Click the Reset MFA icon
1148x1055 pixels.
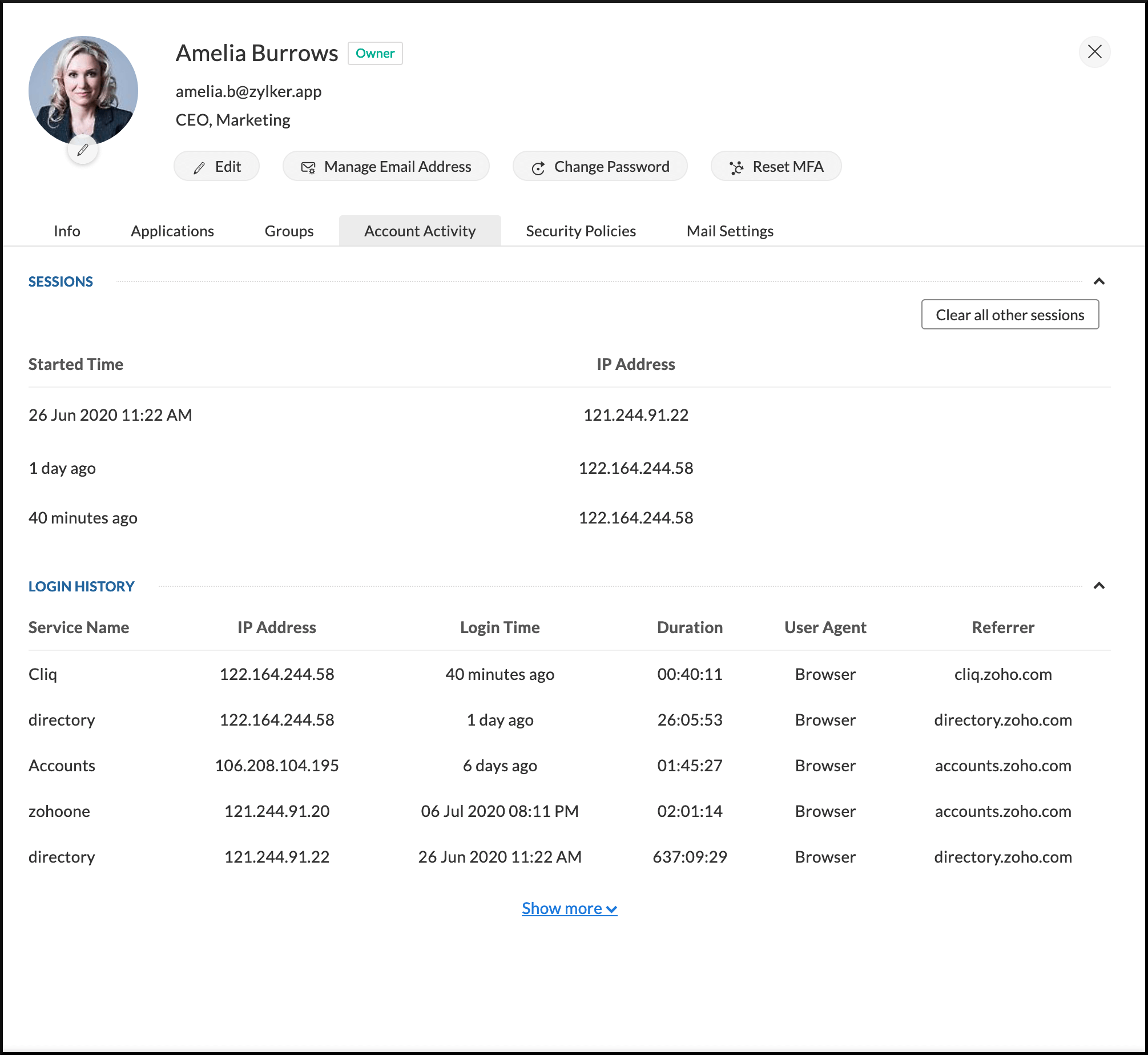point(736,168)
